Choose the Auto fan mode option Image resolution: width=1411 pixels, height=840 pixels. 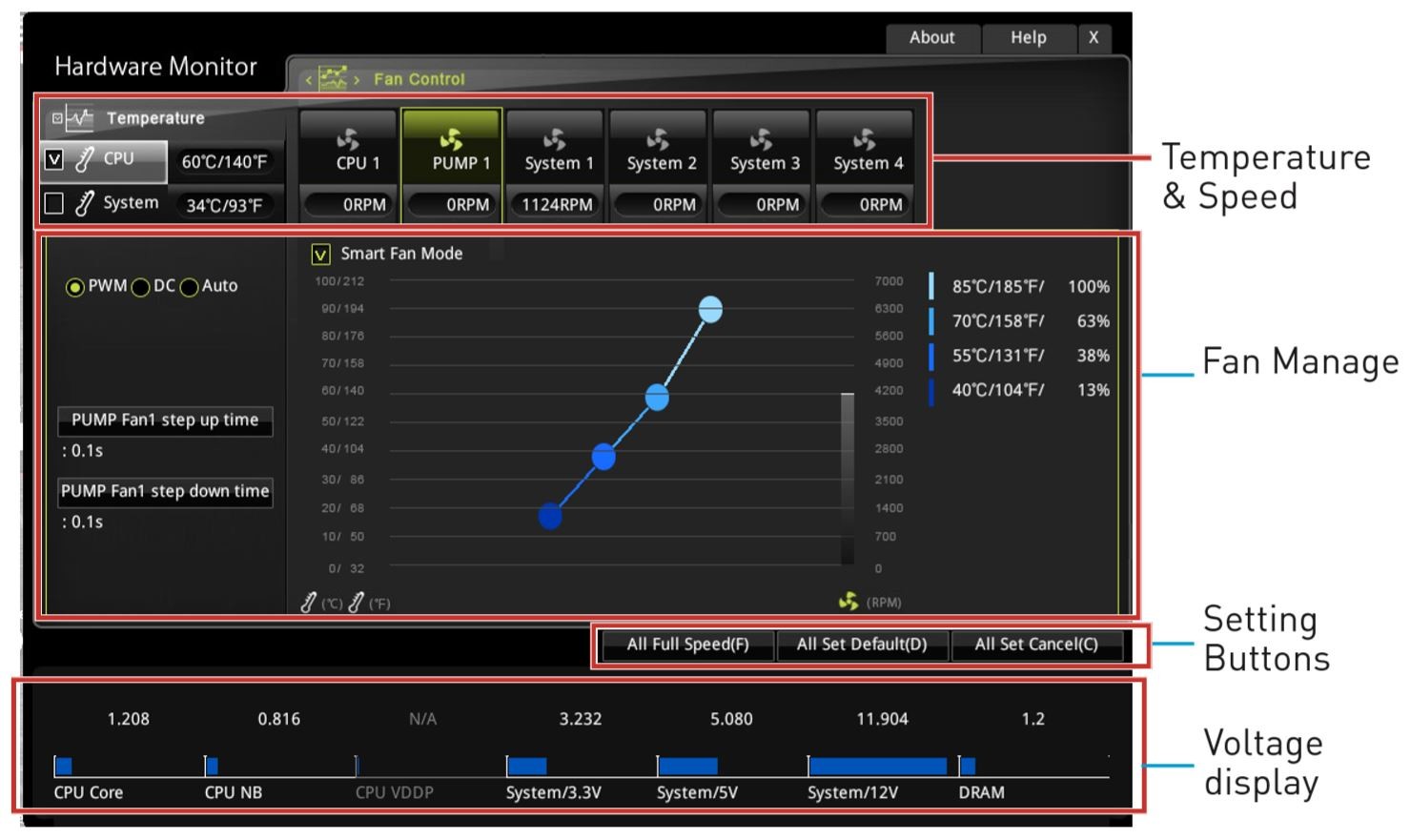tap(190, 287)
